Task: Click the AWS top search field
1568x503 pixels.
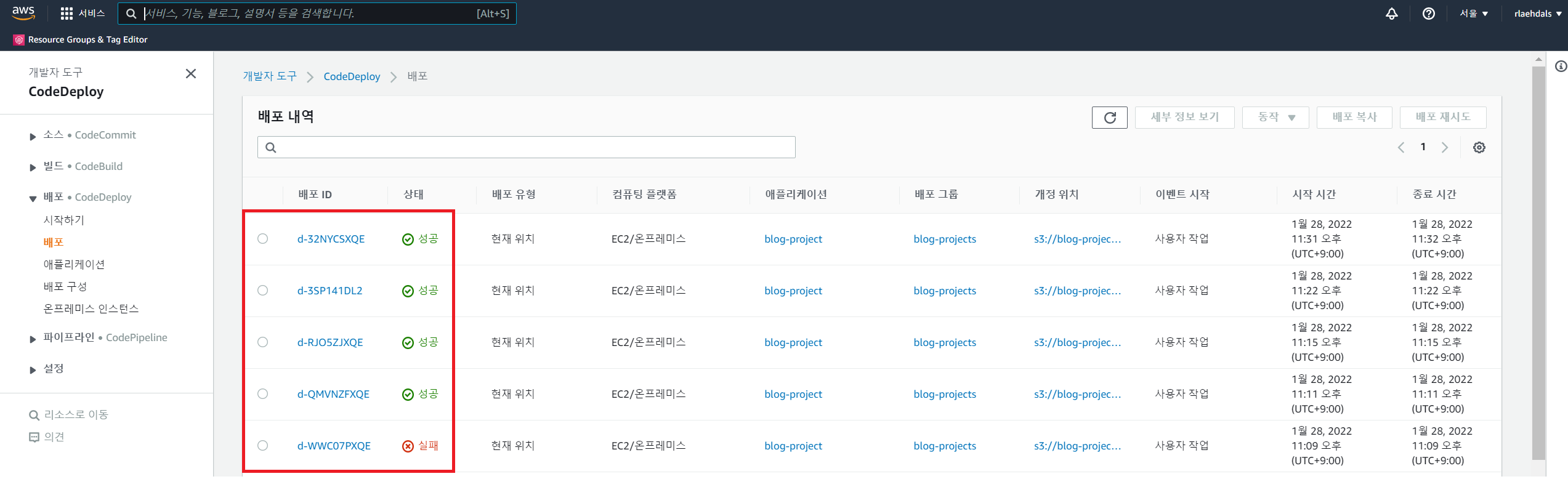Action: (317, 14)
